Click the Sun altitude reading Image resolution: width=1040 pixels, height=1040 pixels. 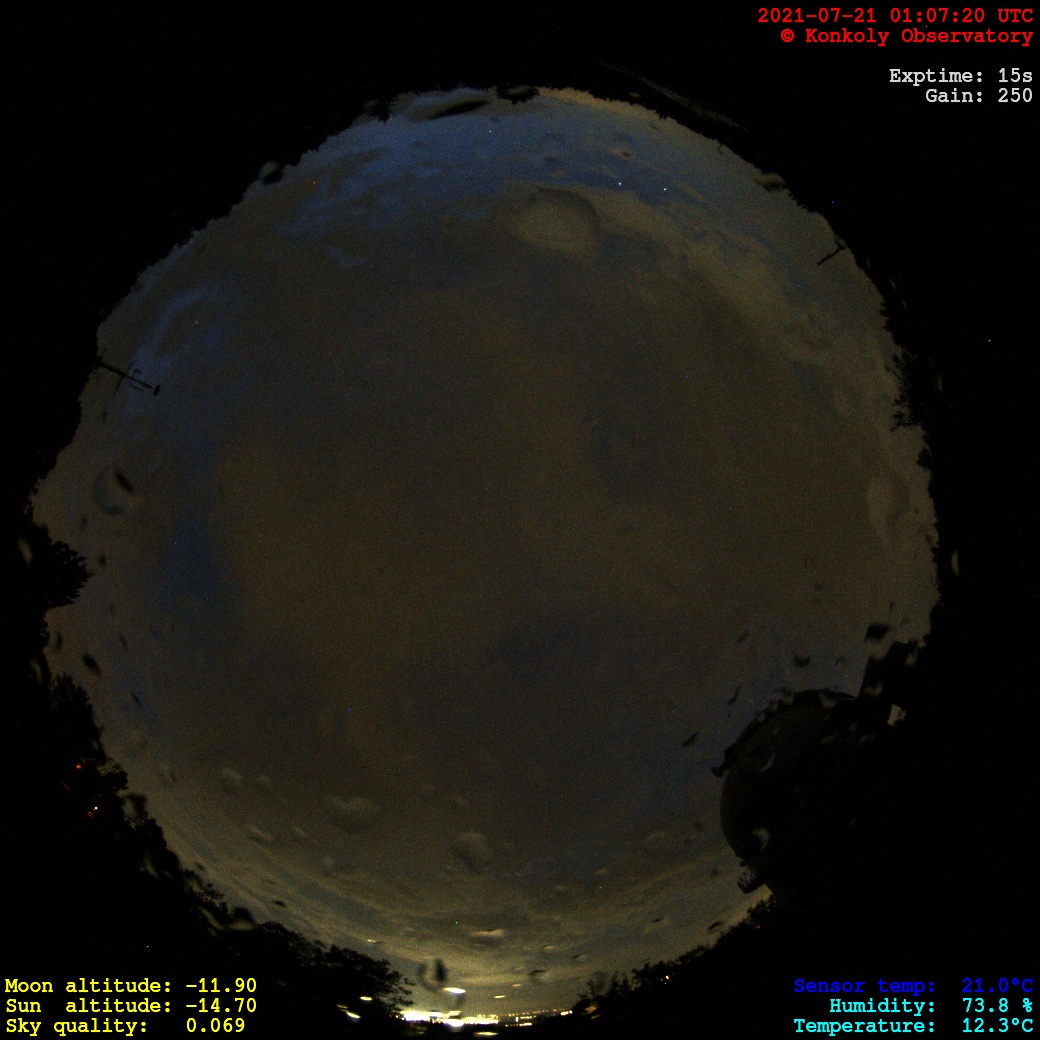click(x=130, y=1006)
